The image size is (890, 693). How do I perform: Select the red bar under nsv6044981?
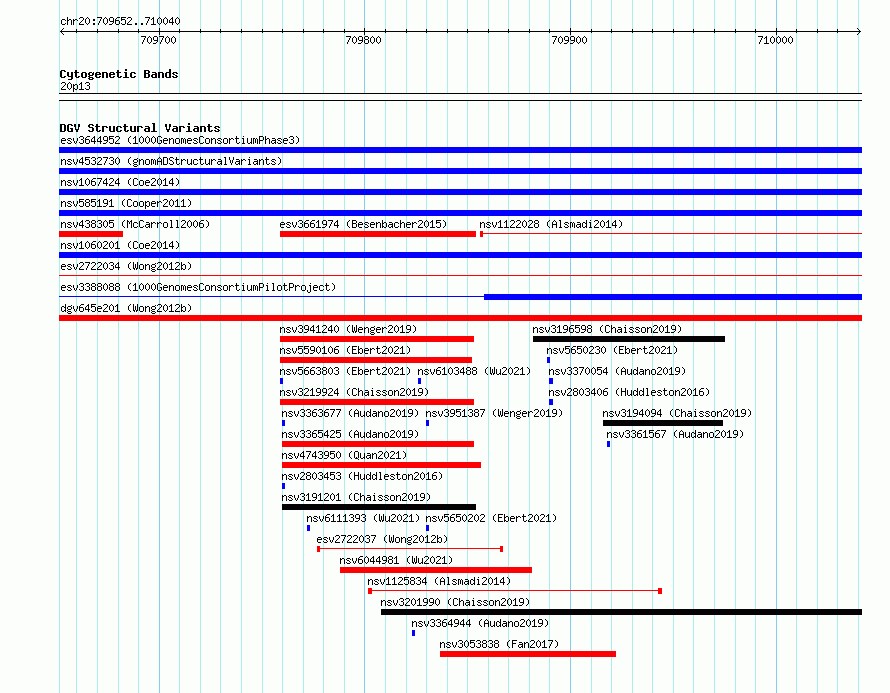tap(436, 570)
